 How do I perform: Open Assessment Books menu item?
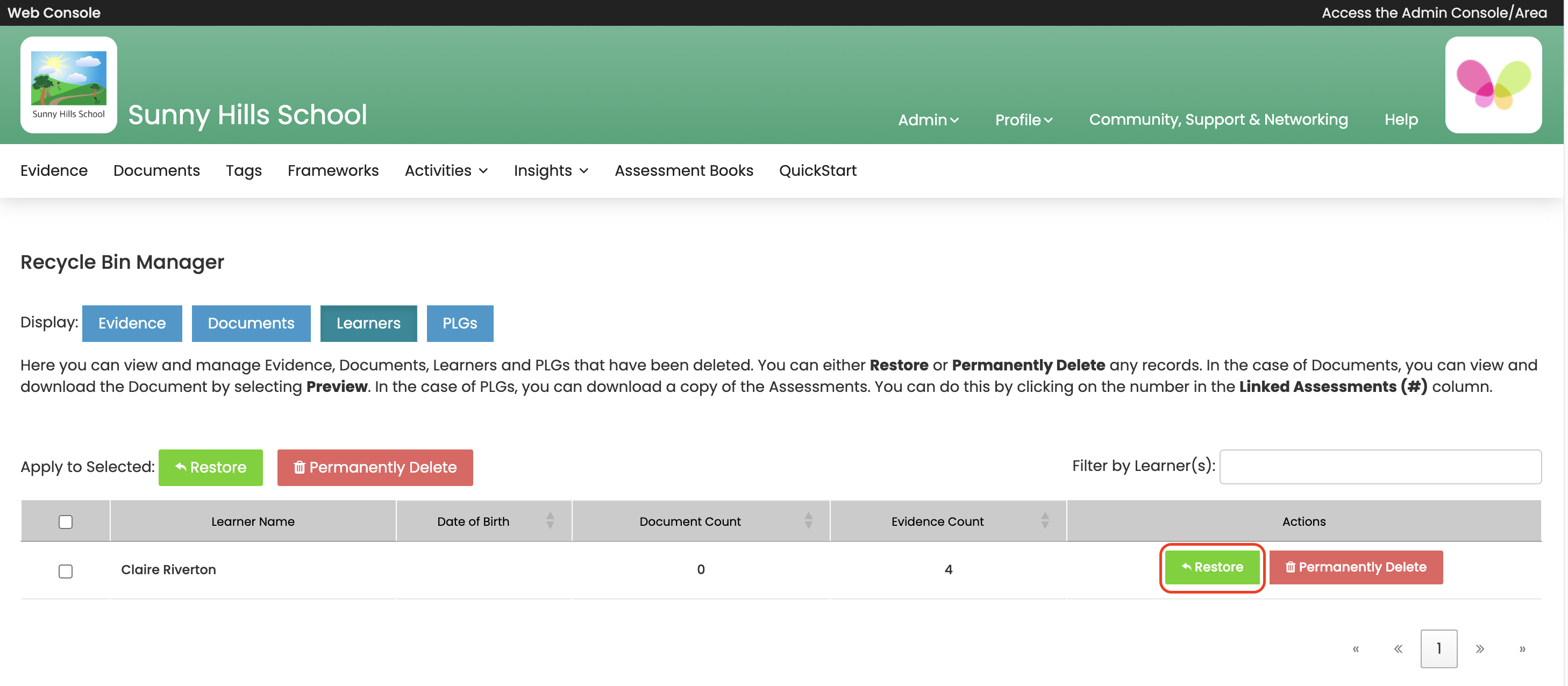(683, 170)
